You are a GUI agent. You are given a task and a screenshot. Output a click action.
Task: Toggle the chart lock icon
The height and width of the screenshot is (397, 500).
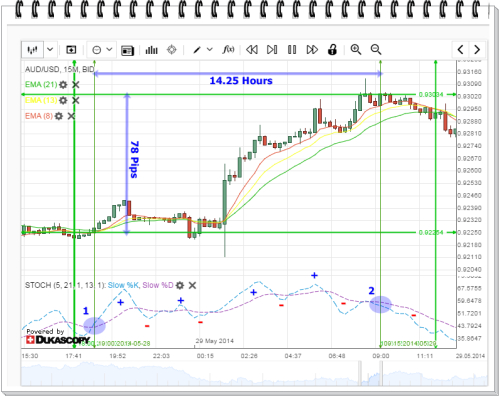coord(332,50)
